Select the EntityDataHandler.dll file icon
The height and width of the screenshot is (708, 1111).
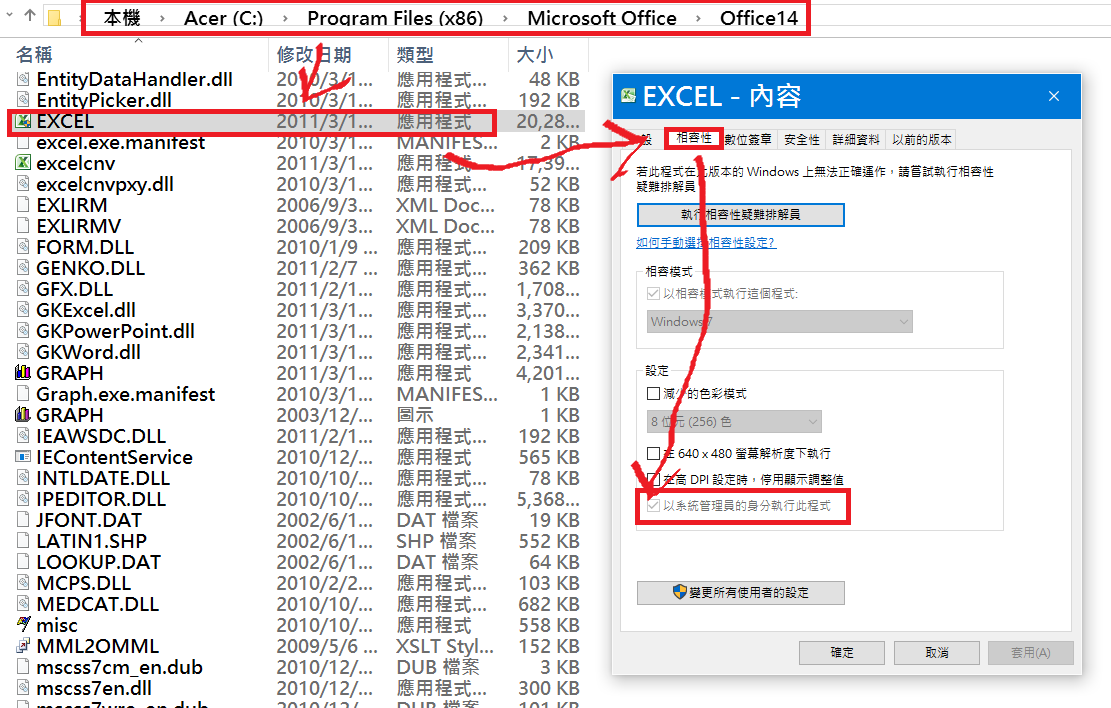(23, 79)
